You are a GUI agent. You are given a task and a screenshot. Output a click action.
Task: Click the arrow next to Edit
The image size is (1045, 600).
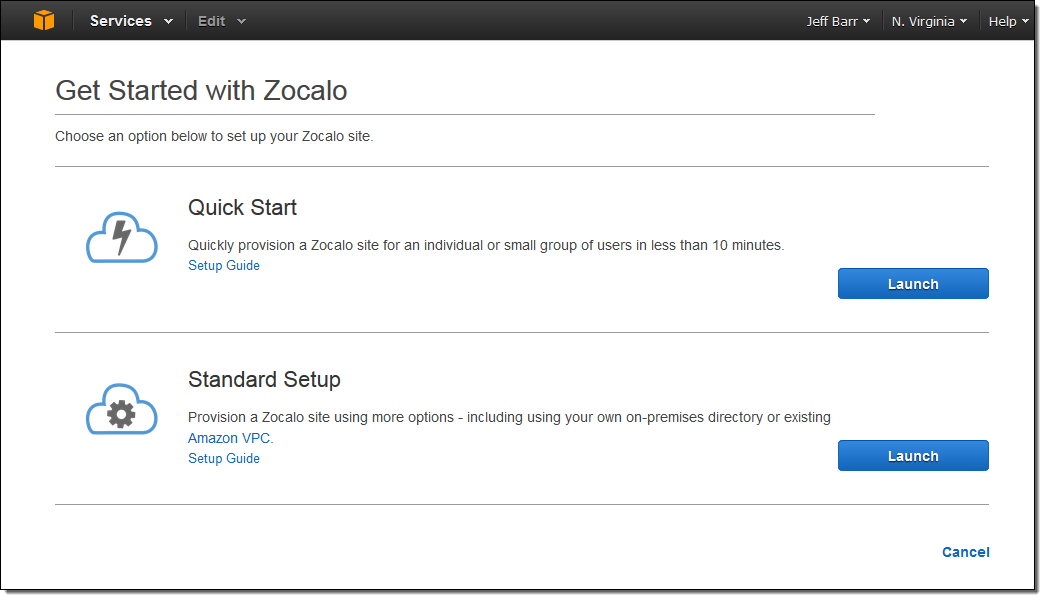[241, 22]
